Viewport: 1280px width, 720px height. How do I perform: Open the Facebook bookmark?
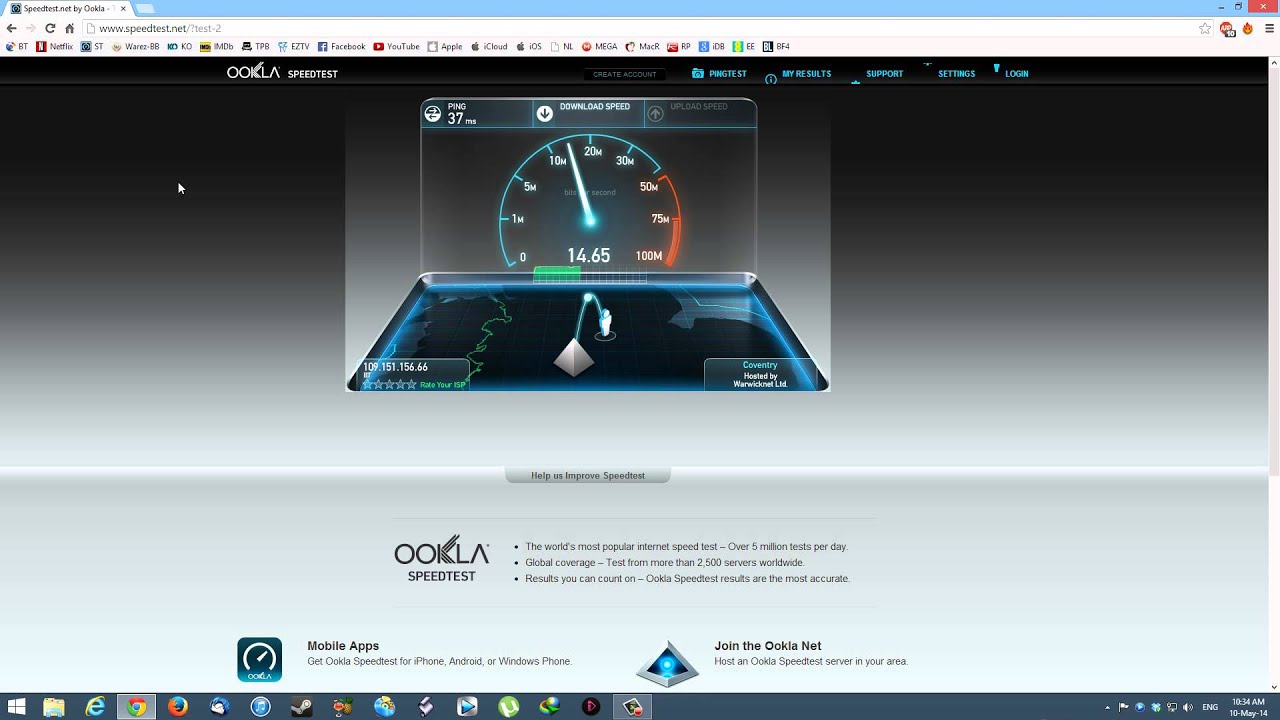coord(341,46)
